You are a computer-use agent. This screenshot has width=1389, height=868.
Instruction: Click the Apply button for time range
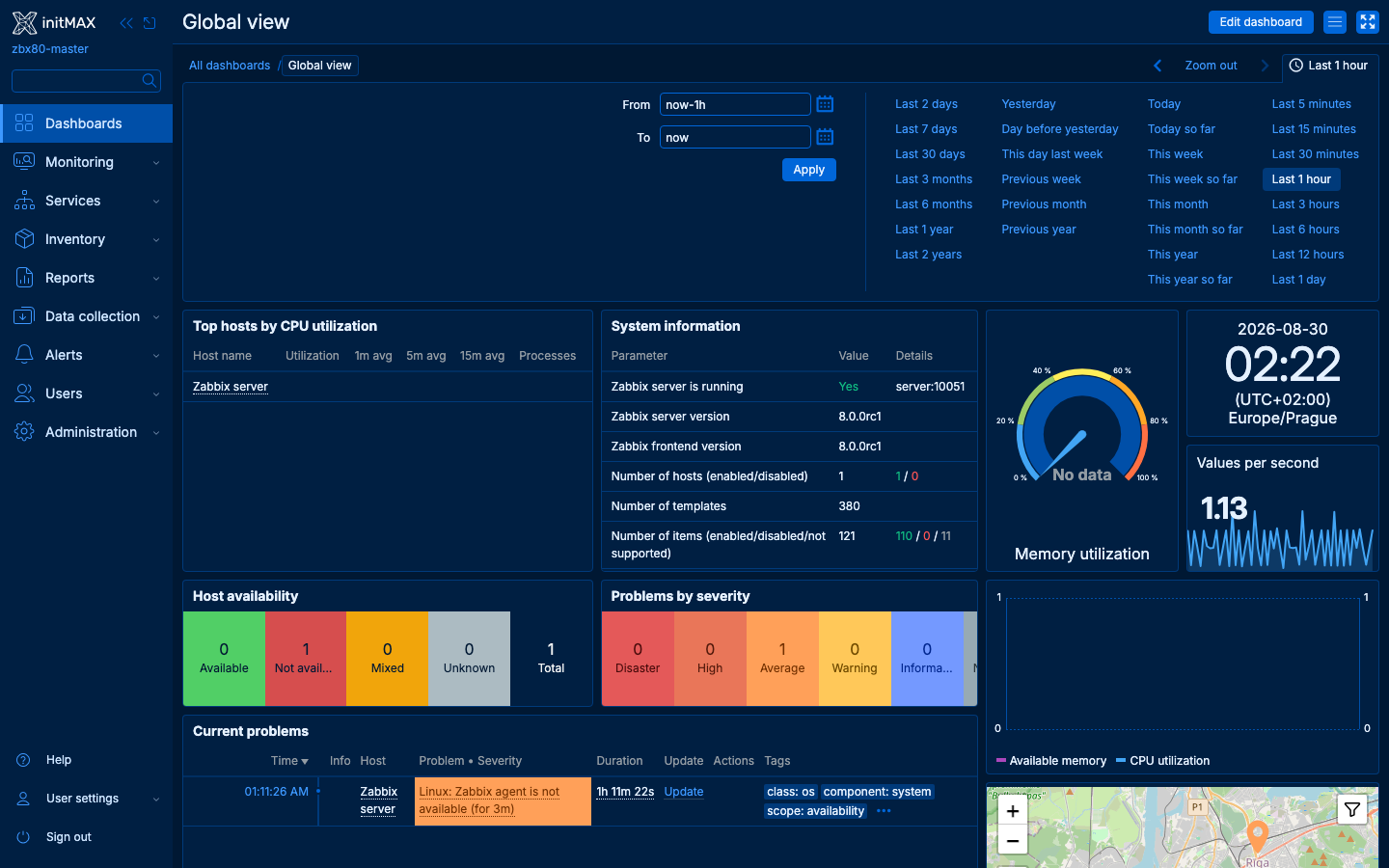click(809, 170)
